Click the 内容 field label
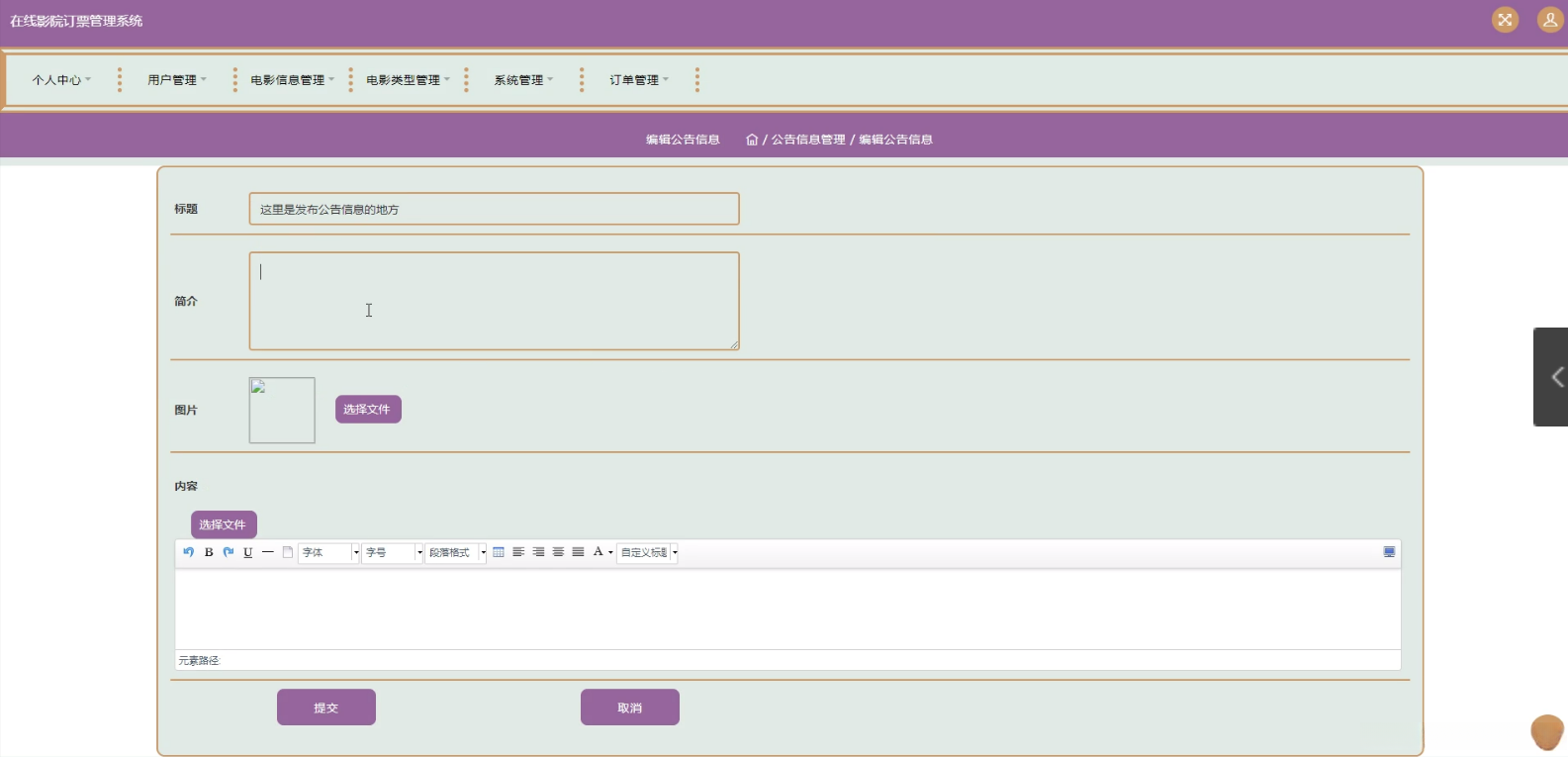 (x=186, y=486)
